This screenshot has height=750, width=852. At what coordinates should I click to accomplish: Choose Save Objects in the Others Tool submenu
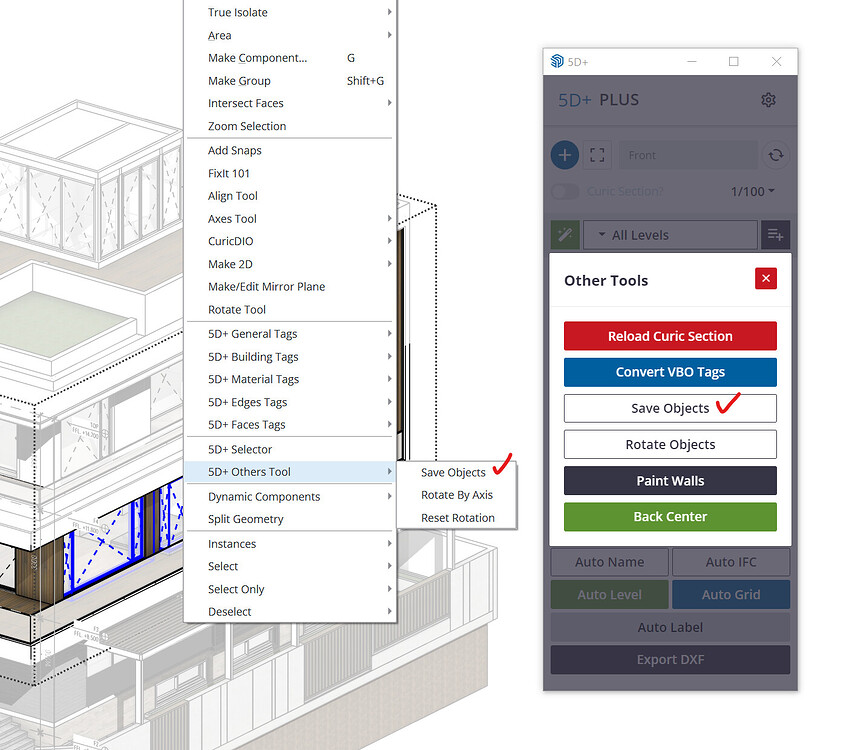coord(455,471)
